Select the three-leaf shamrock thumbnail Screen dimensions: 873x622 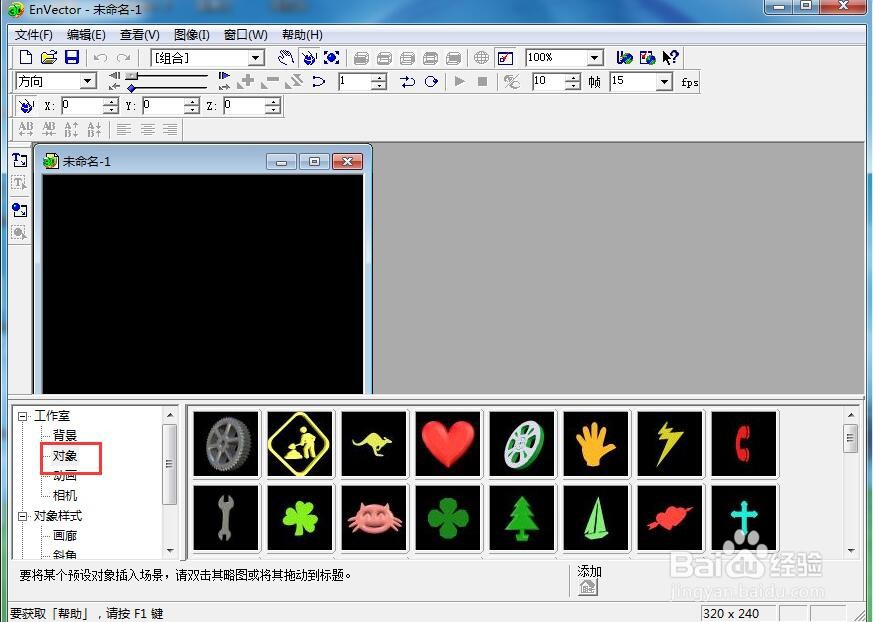300,518
